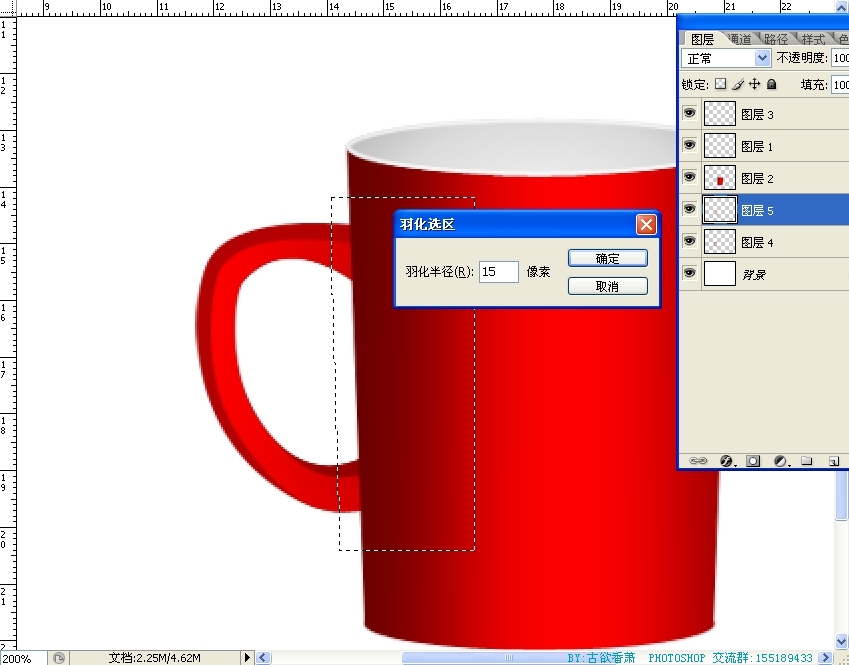This screenshot has height=665, width=849.
Task: Enable lock transparent pixels
Action: tap(720, 85)
